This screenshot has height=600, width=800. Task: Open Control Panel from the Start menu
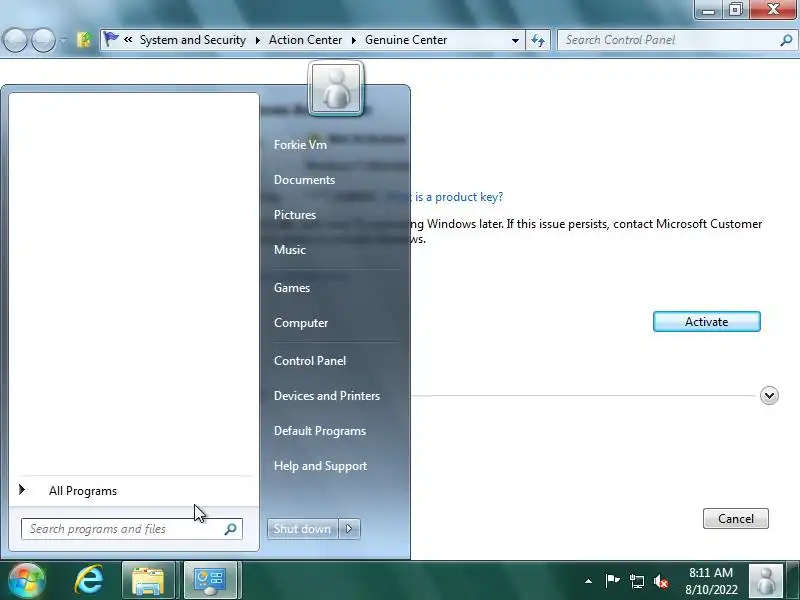point(310,361)
